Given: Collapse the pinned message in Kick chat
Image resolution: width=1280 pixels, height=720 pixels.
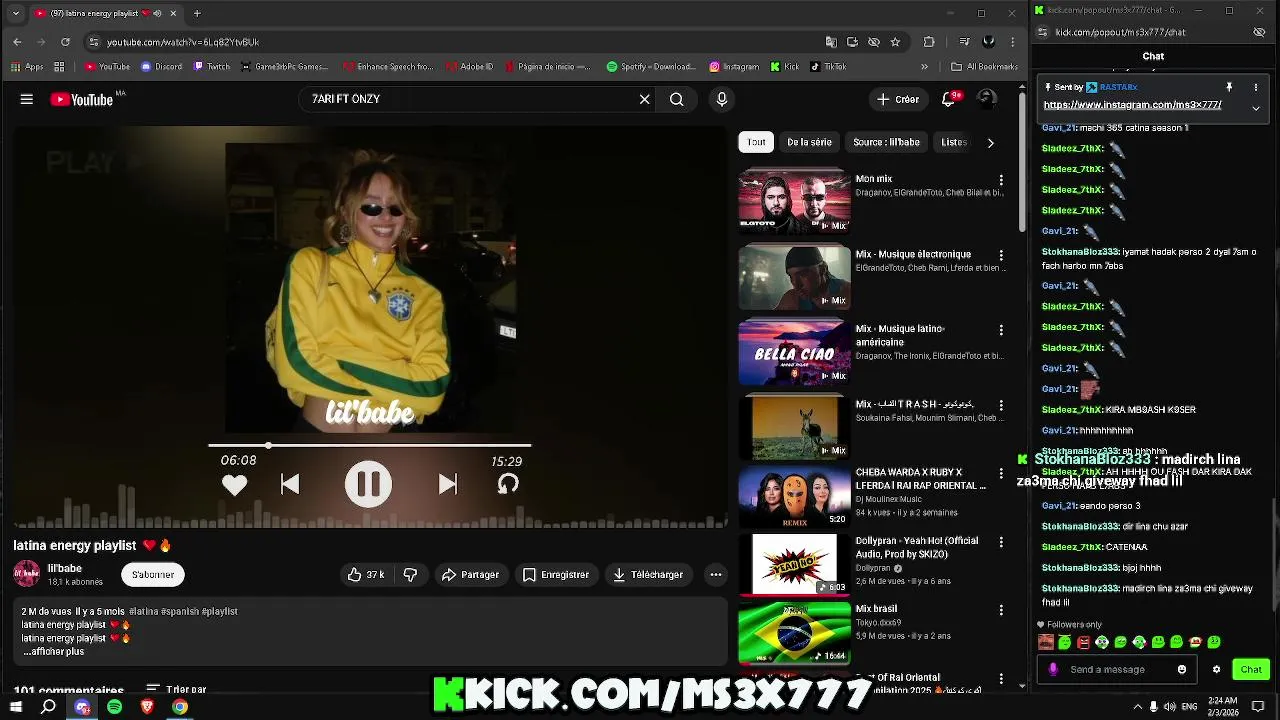Looking at the screenshot, I should tap(1256, 107).
